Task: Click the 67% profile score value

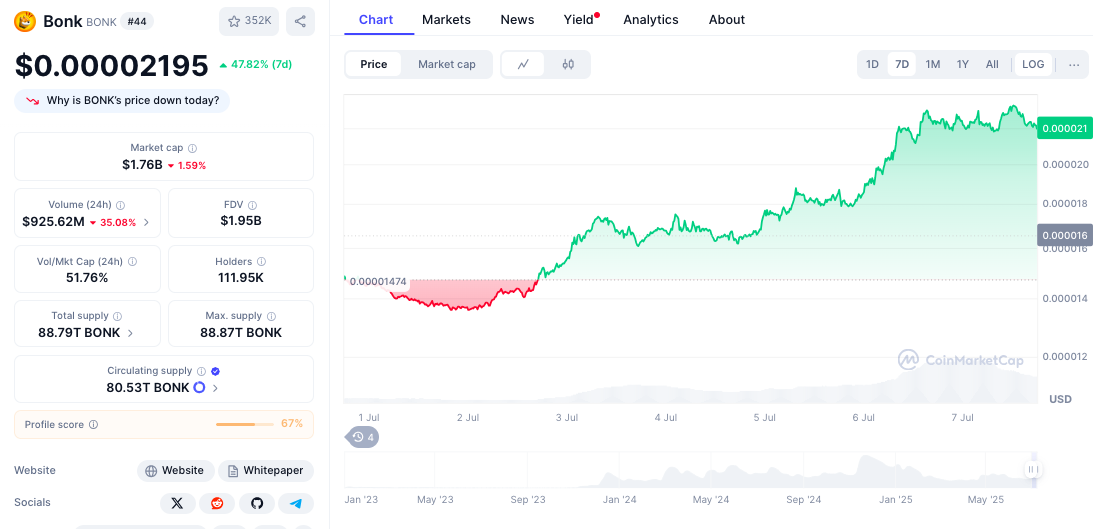Action: (x=292, y=424)
